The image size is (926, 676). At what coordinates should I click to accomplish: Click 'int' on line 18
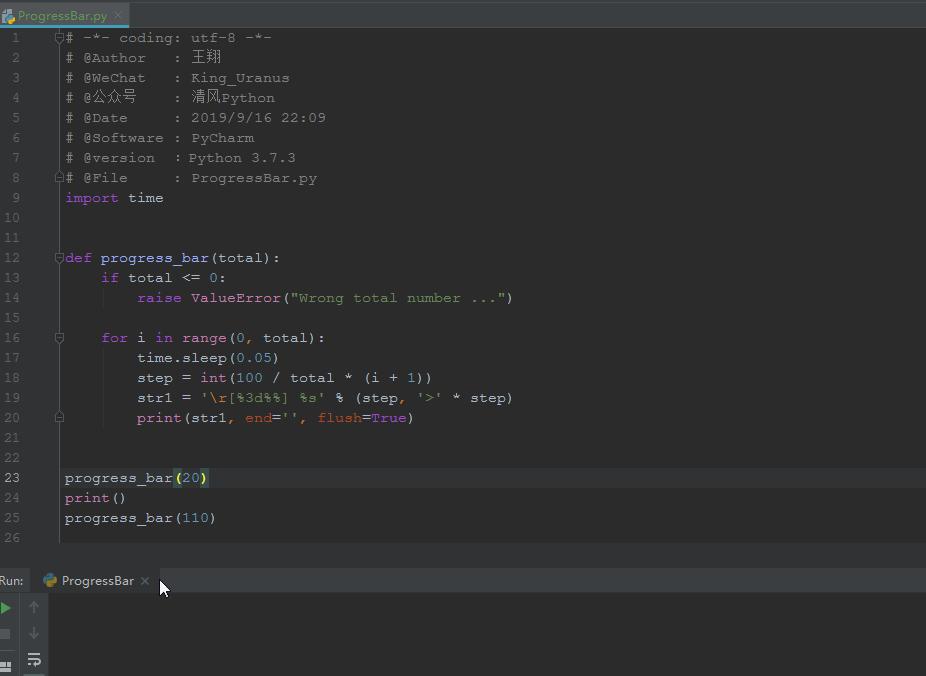(x=213, y=378)
